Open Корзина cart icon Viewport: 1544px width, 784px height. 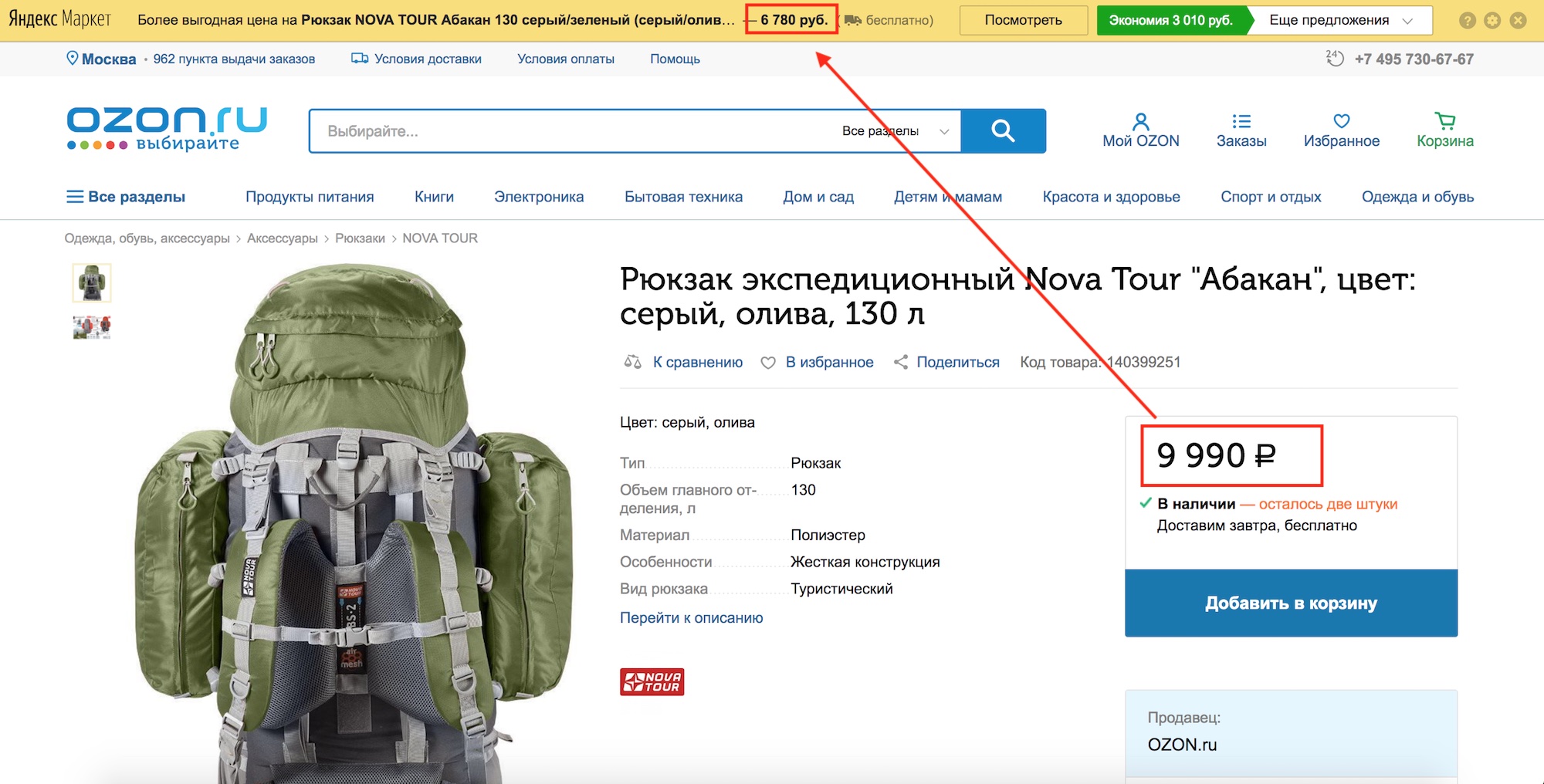click(x=1445, y=120)
